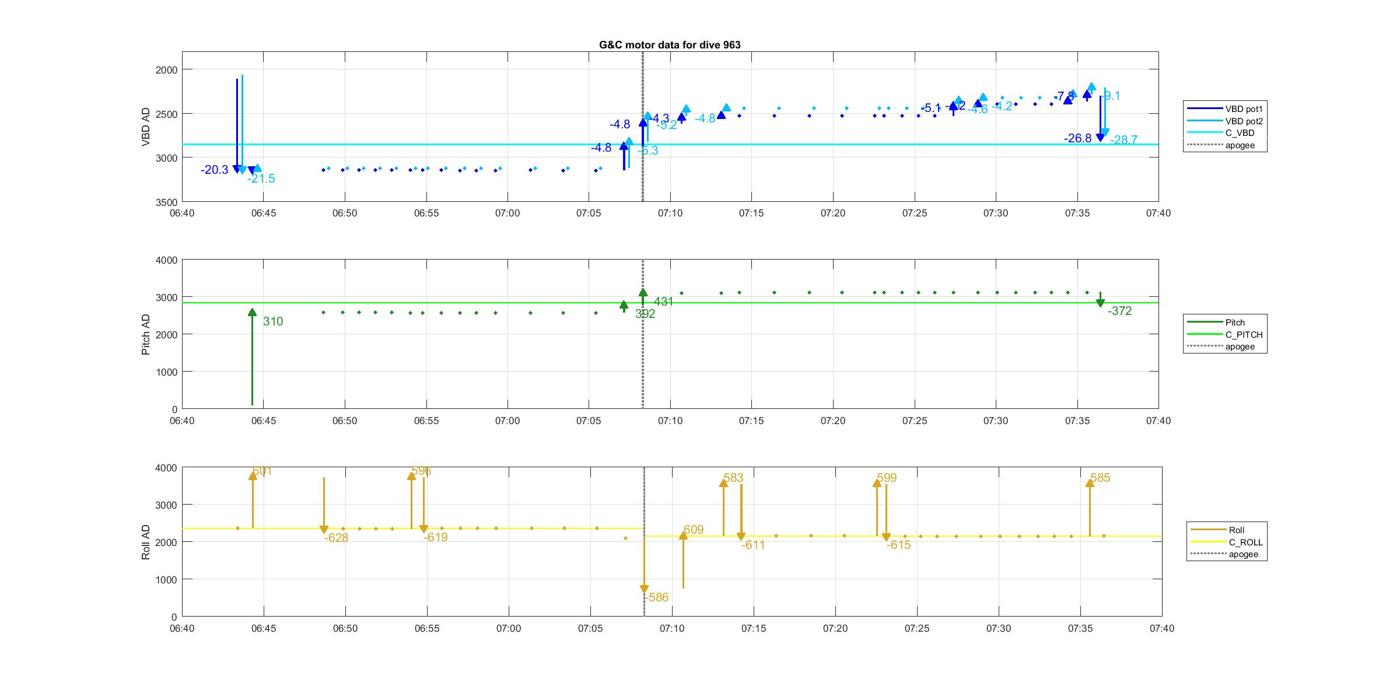Click the '-372' pitch value label
The height and width of the screenshot is (693, 1400).
pyautogui.click(x=1120, y=312)
